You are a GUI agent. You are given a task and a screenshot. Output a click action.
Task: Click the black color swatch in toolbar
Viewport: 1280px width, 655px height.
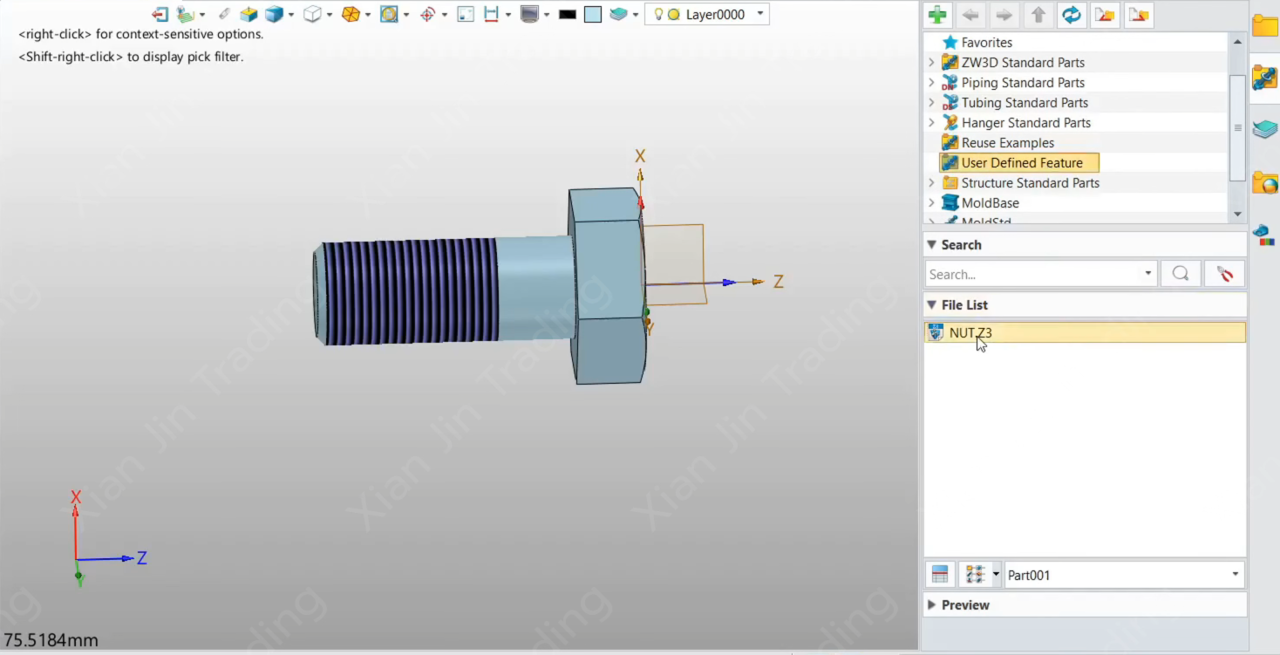pos(567,14)
